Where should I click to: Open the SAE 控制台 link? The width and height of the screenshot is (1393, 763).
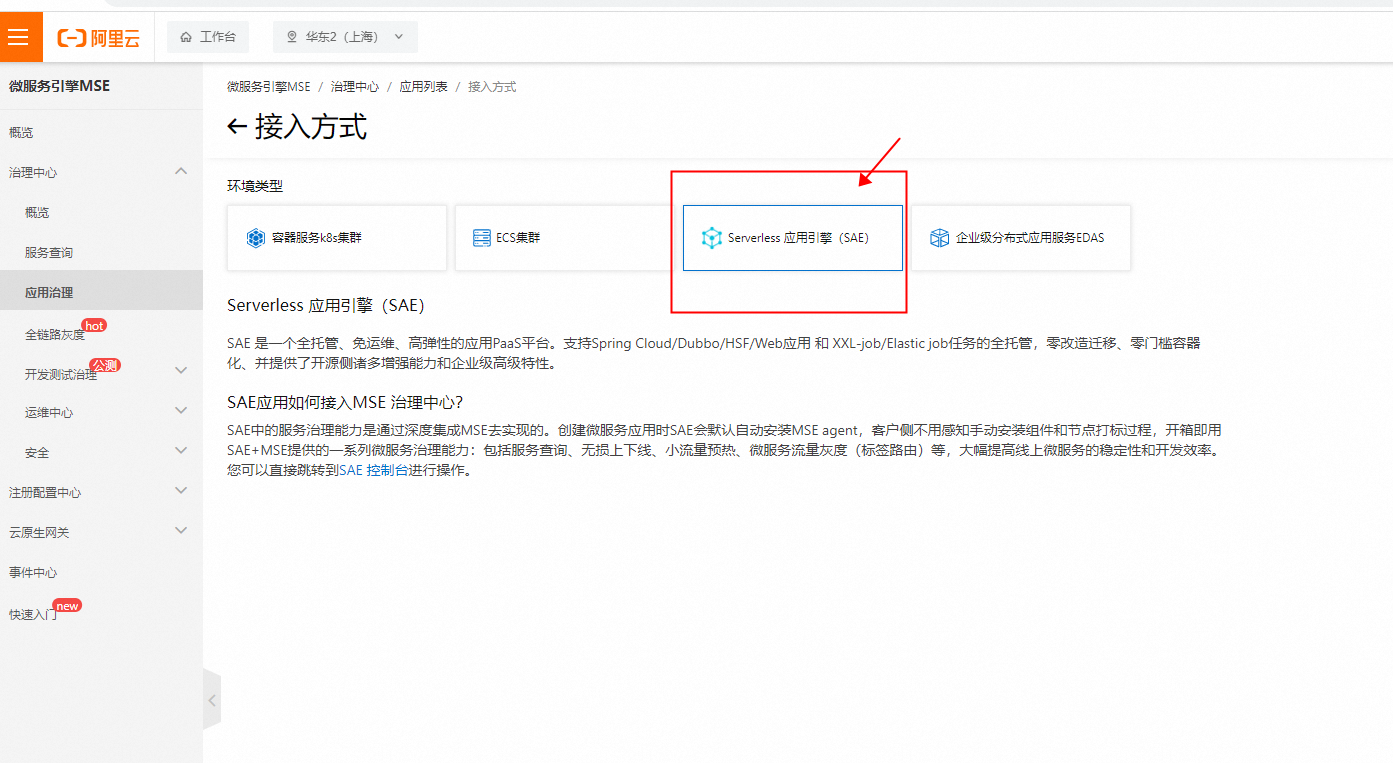click(373, 470)
